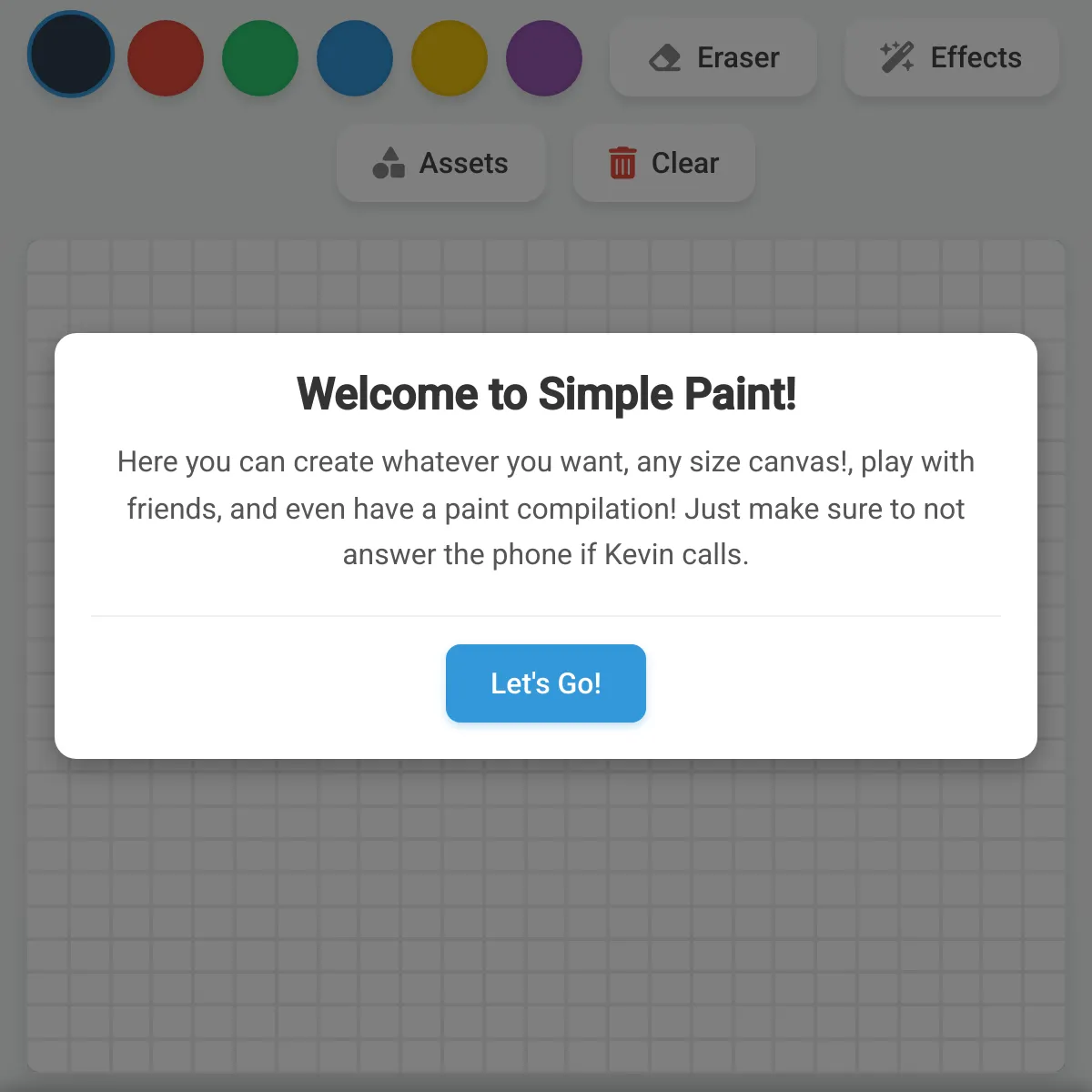The image size is (1092, 1092).
Task: Click the top-left cell of the canvas grid
Action: [x=48, y=257]
